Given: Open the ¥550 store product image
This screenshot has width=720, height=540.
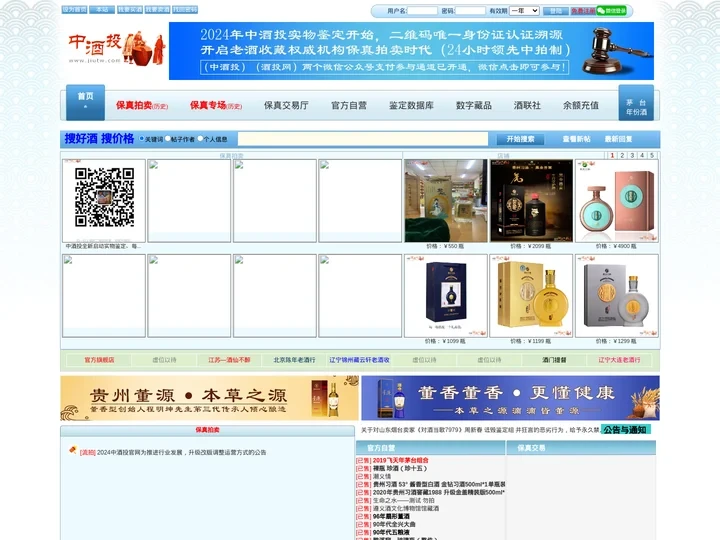Looking at the screenshot, I should [x=445, y=201].
